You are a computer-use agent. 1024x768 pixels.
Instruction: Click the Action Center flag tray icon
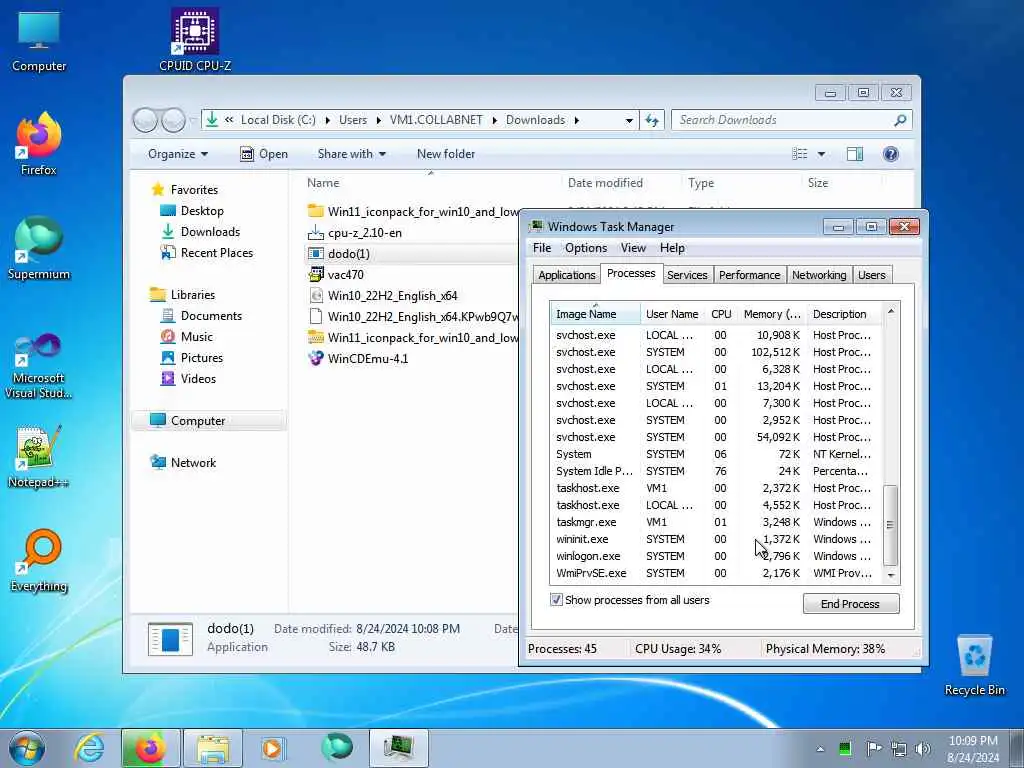[x=873, y=748]
